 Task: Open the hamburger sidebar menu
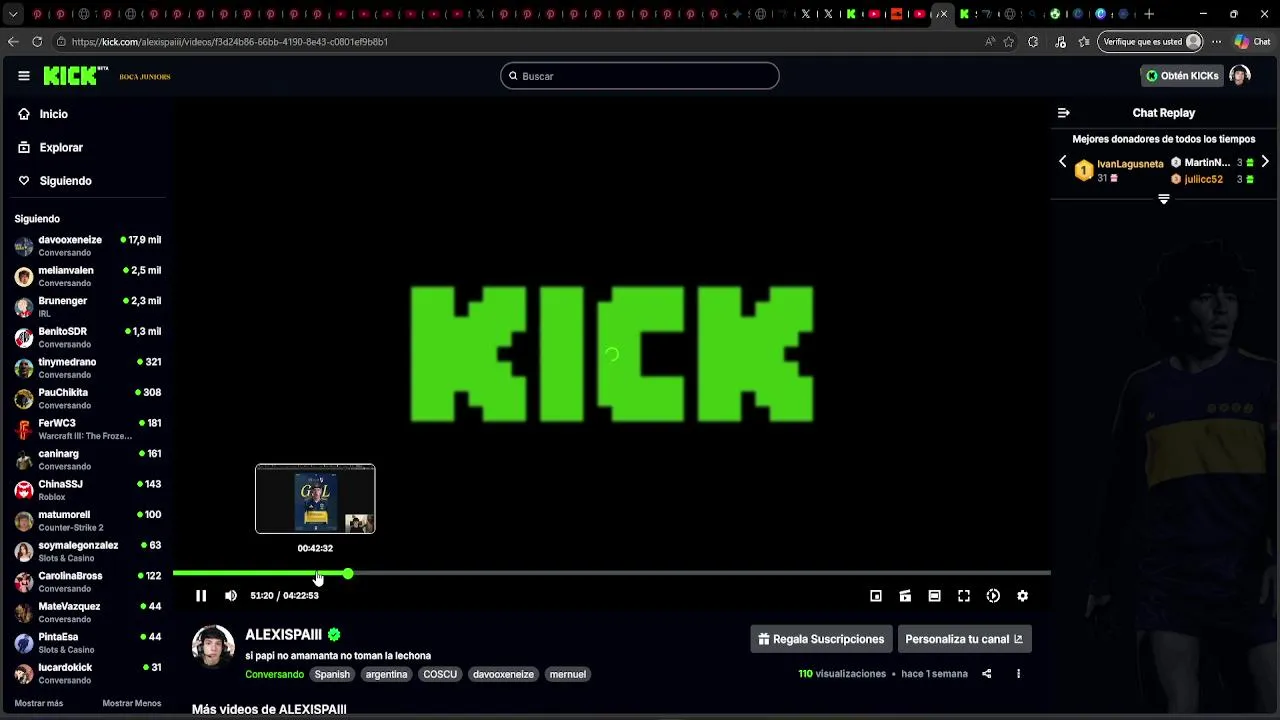(24, 76)
